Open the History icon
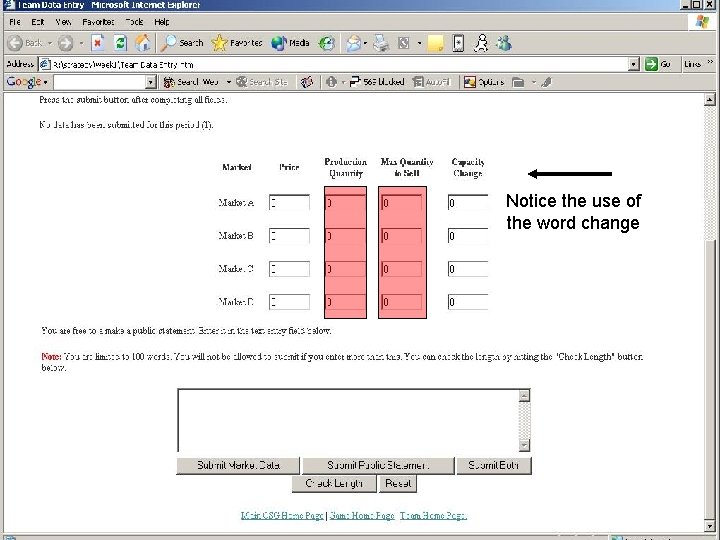720x540 pixels. [327, 43]
